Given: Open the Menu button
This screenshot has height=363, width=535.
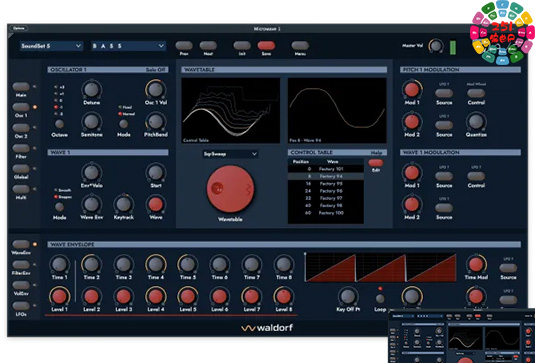Looking at the screenshot, I should (300, 46).
